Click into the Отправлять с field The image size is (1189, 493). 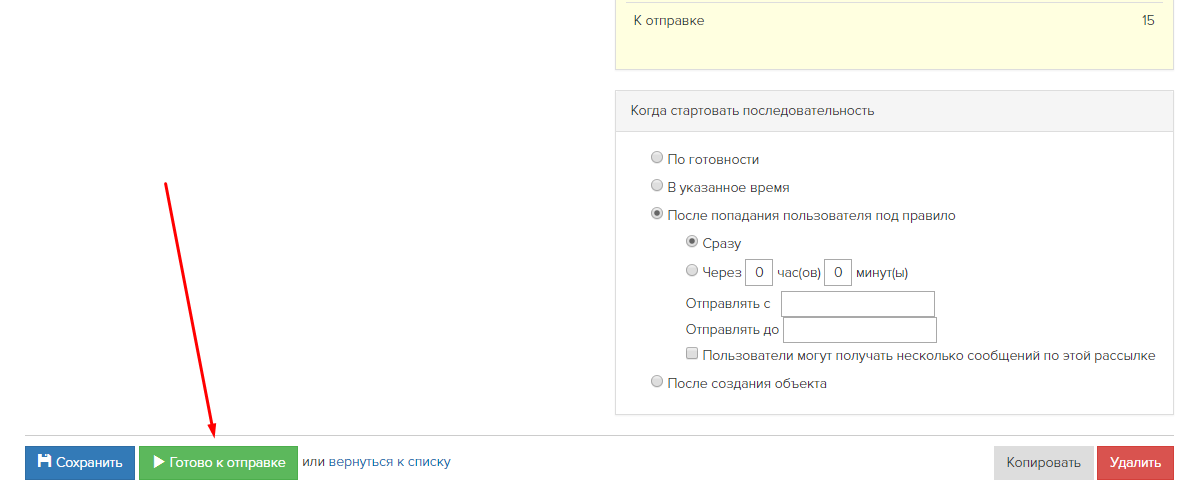pyautogui.click(x=858, y=304)
